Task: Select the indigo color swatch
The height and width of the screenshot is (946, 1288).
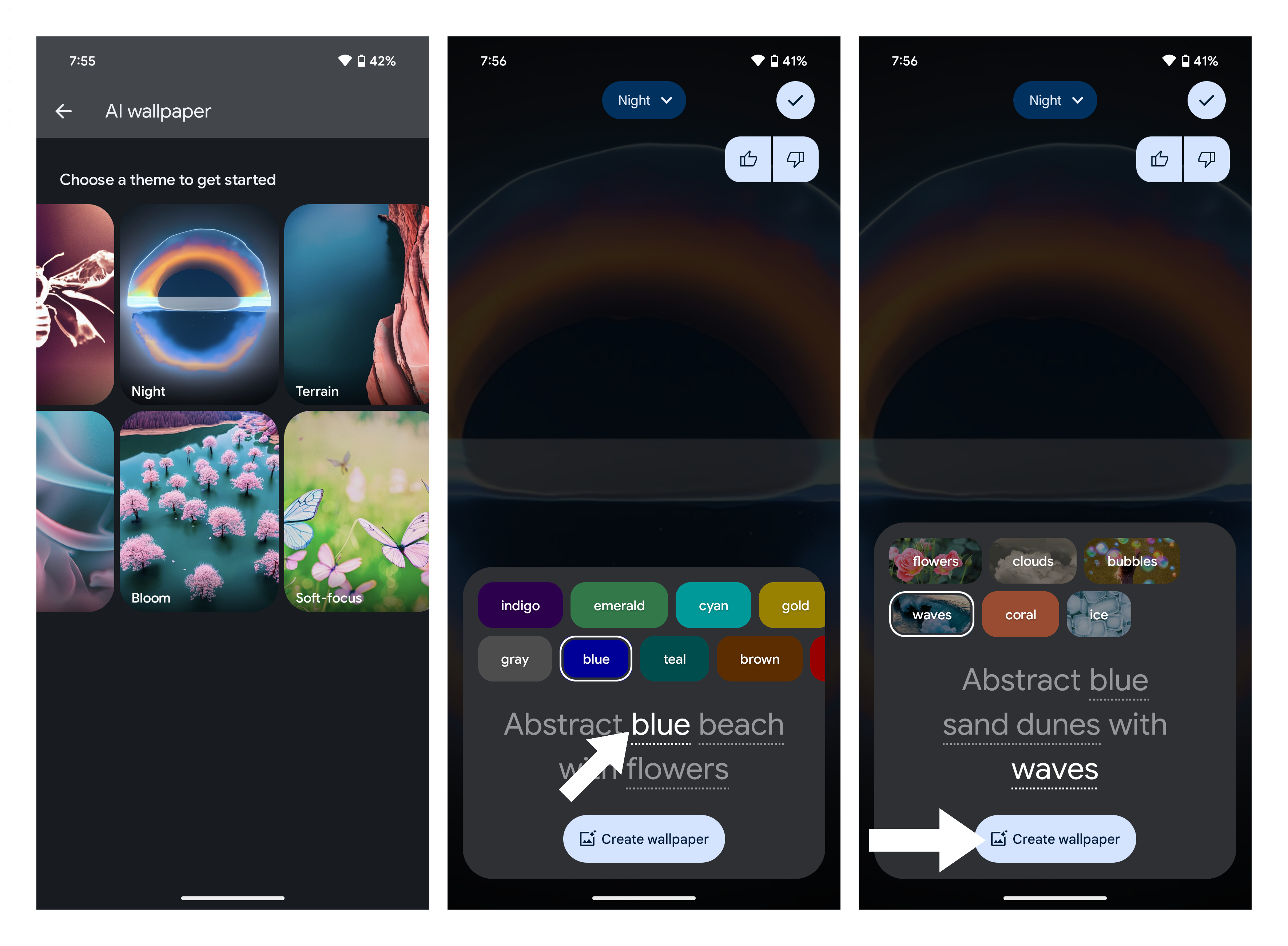Action: (x=518, y=604)
